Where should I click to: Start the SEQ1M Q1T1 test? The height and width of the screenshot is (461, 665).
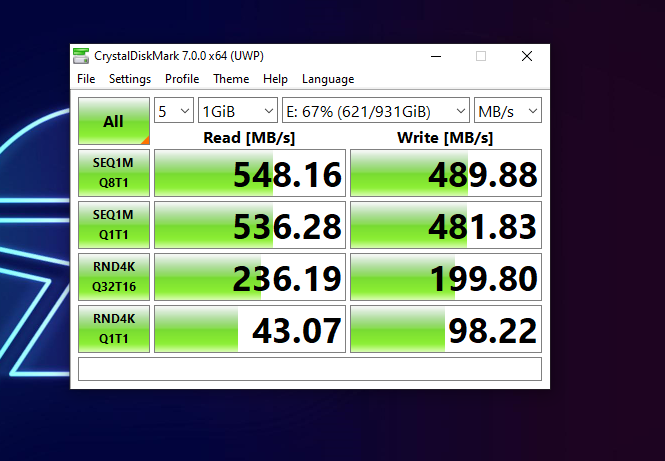click(114, 225)
